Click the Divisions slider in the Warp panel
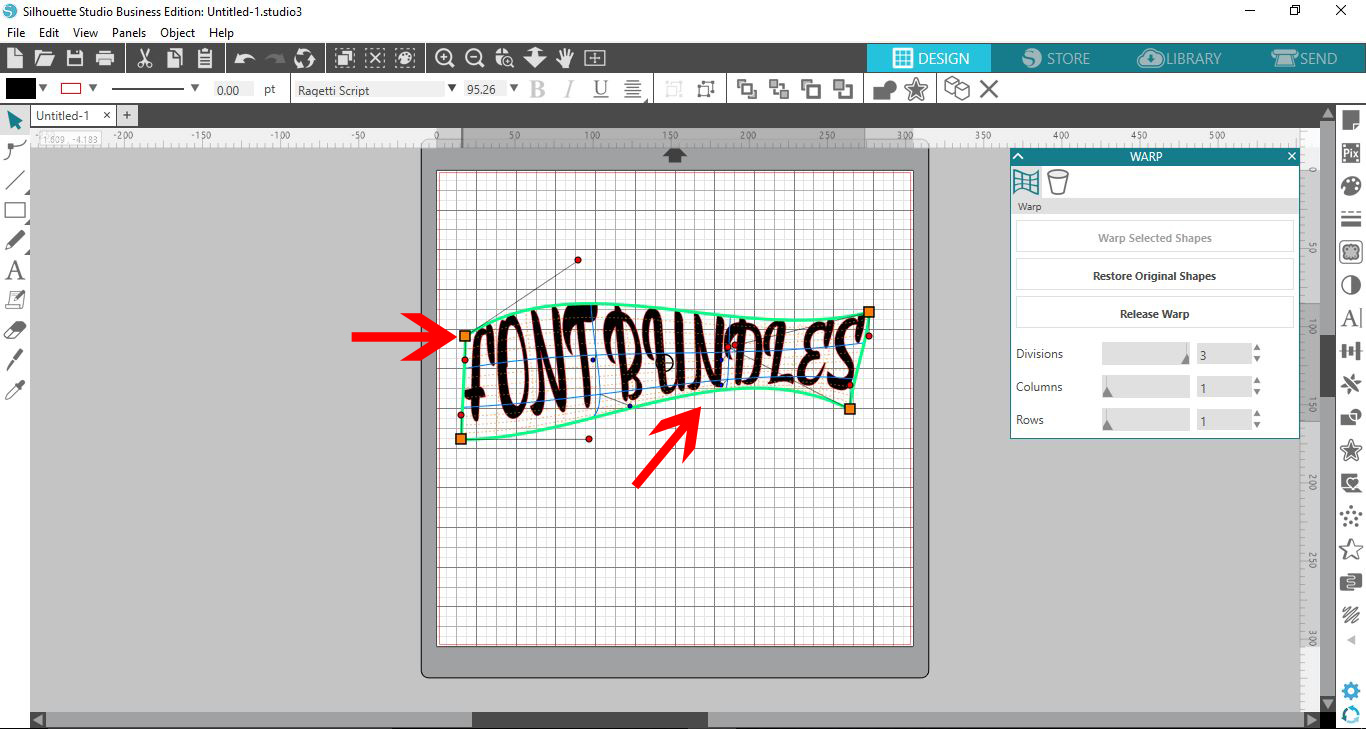The image size is (1366, 729). (x=1144, y=353)
